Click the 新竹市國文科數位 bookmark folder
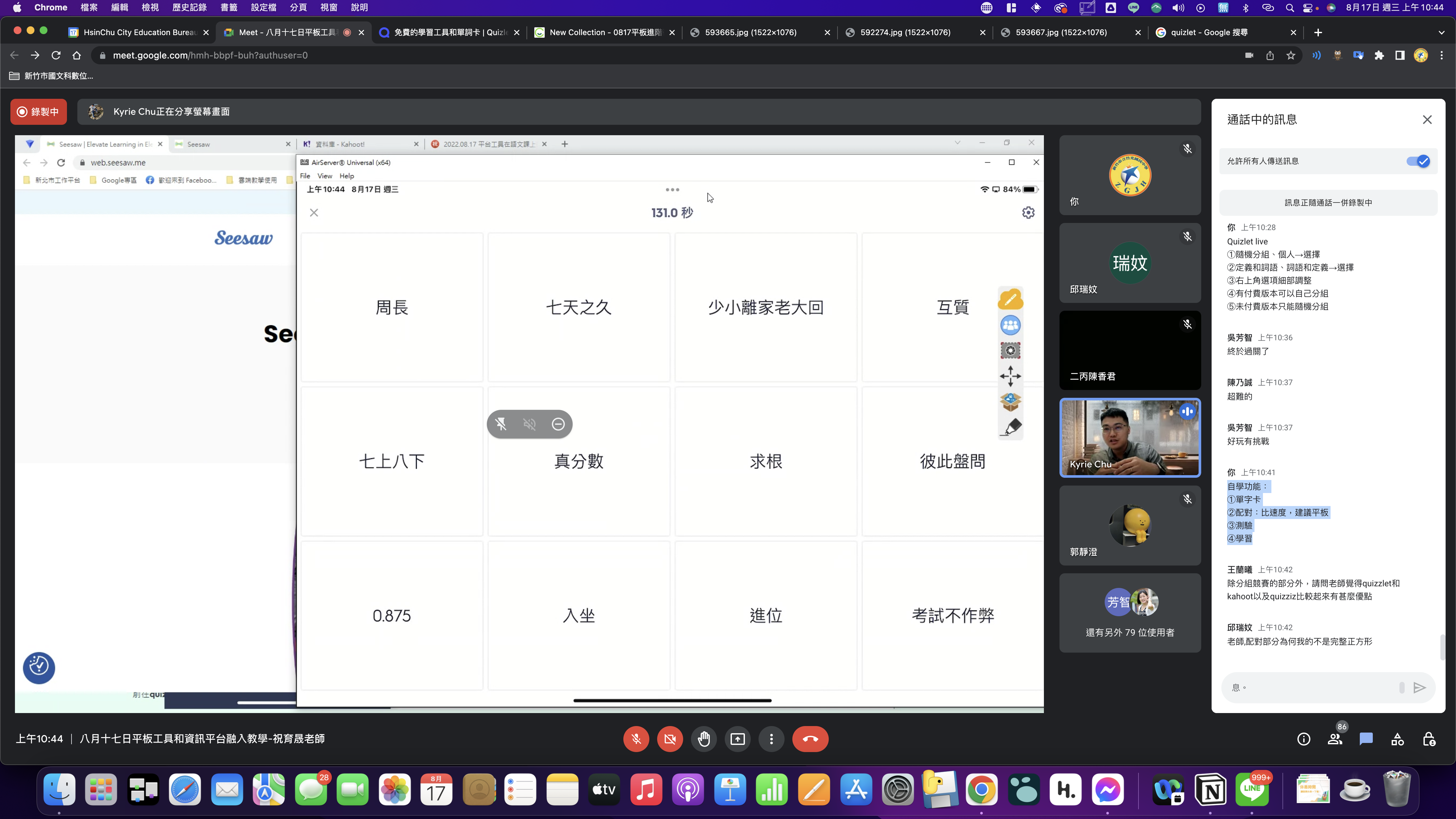Screen dimensions: 1456x819 [x=51, y=76]
